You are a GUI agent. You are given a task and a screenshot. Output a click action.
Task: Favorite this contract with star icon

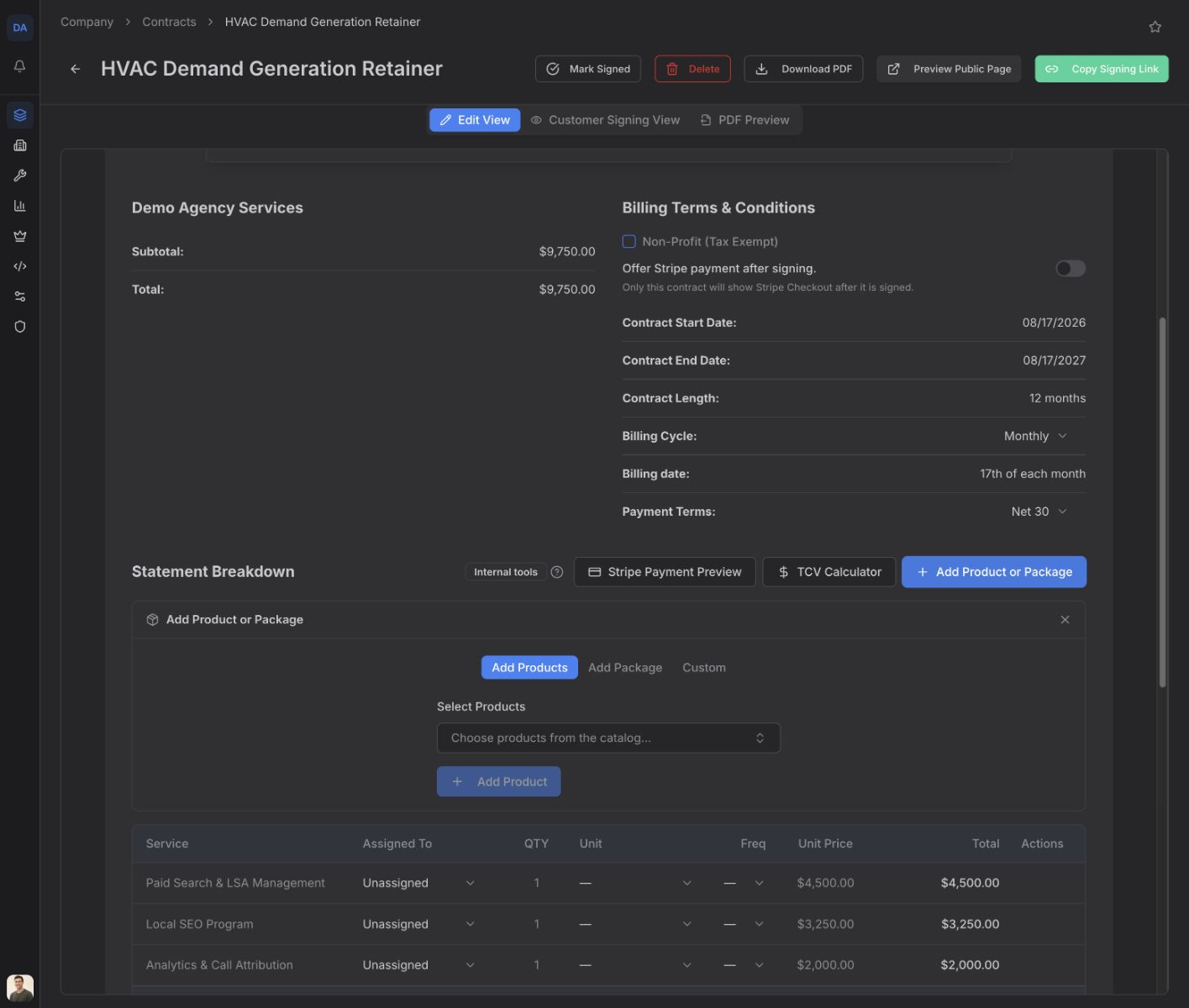[x=1155, y=27]
